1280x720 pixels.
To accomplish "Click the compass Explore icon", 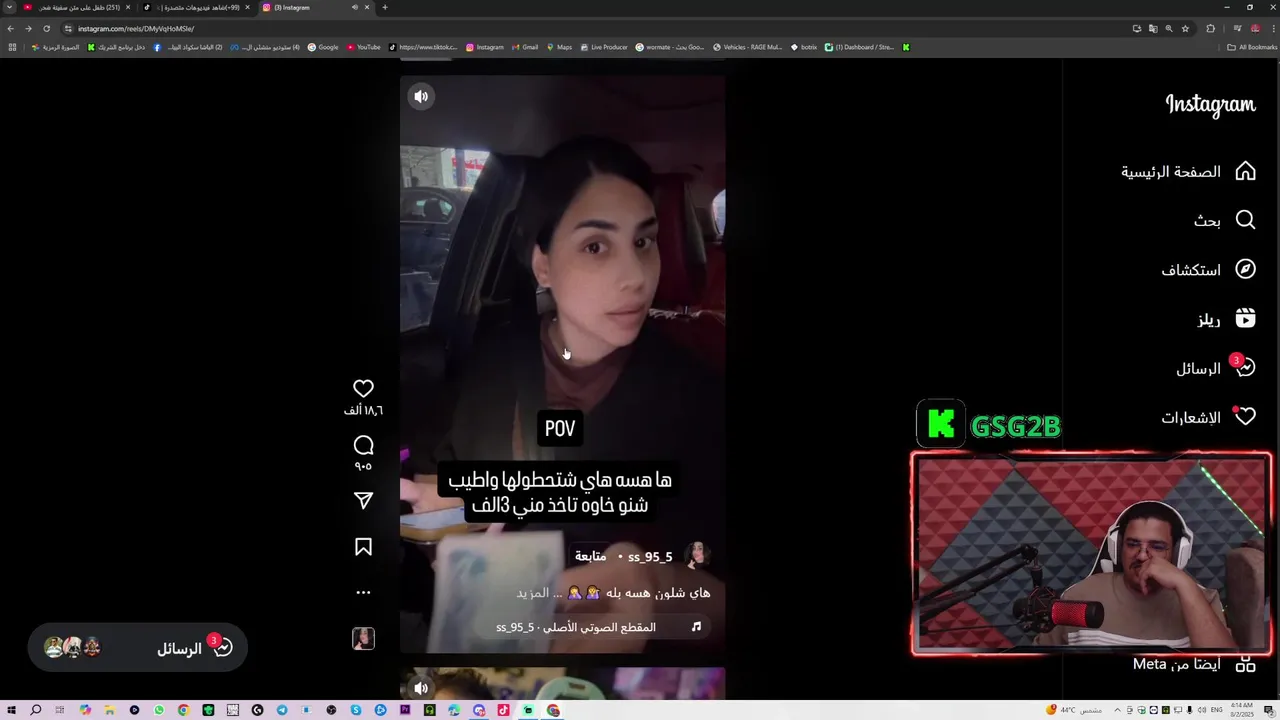I will 1245,269.
